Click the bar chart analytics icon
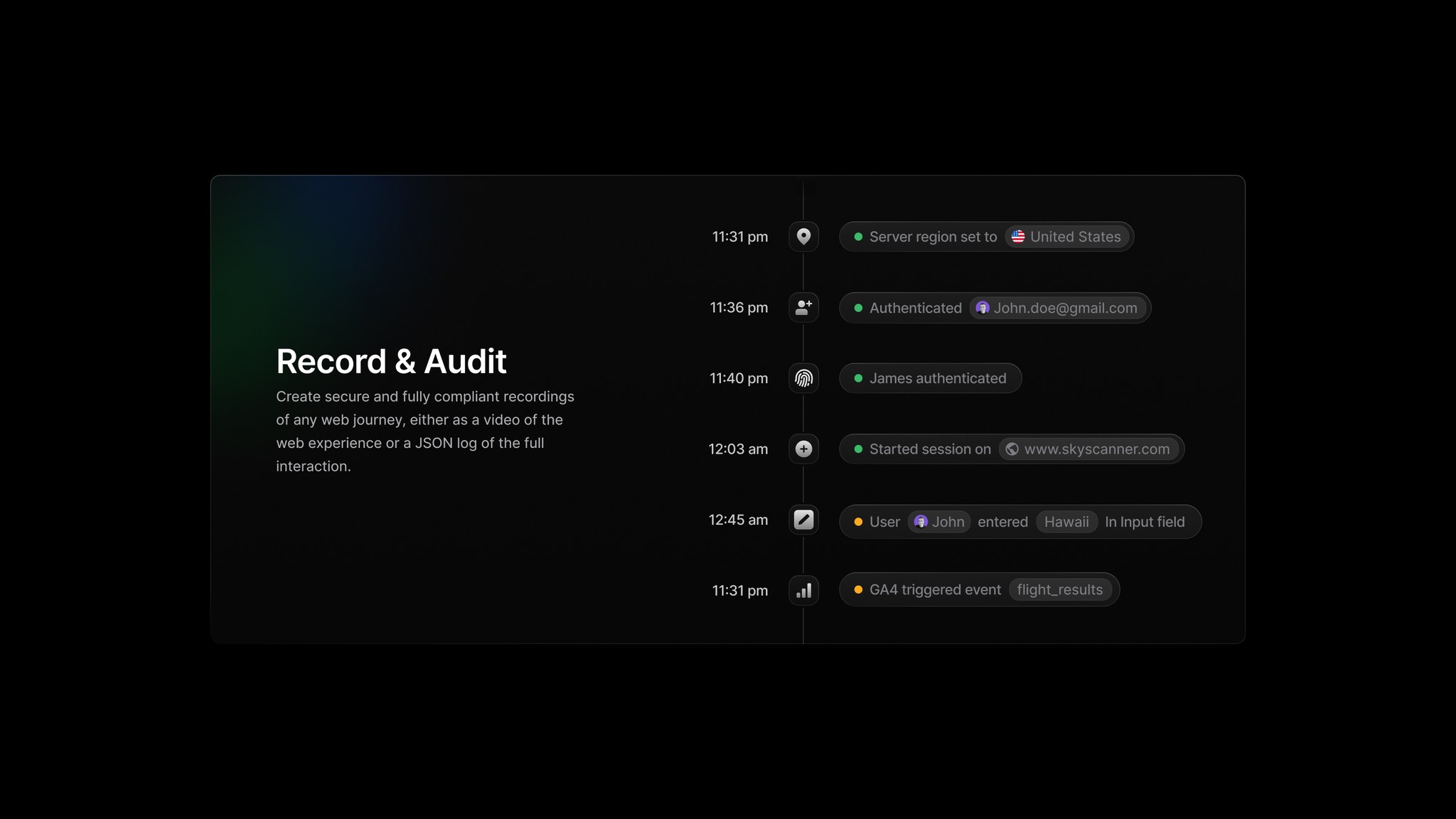1456x819 pixels. [803, 590]
